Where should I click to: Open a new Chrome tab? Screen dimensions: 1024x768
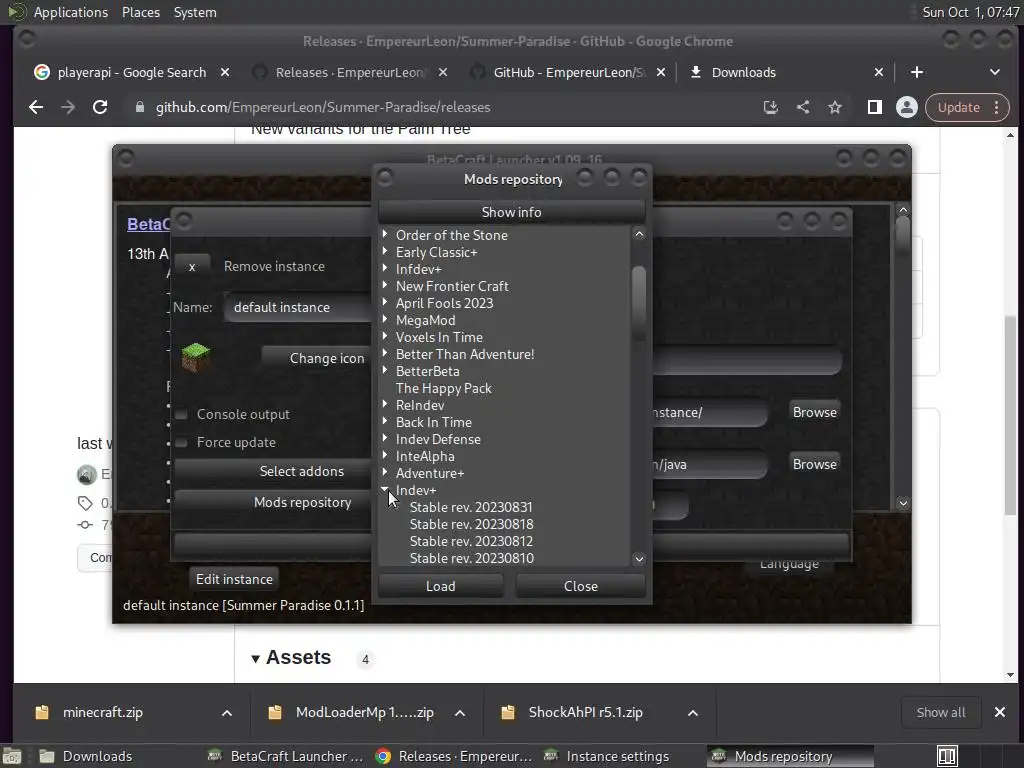[x=917, y=72]
